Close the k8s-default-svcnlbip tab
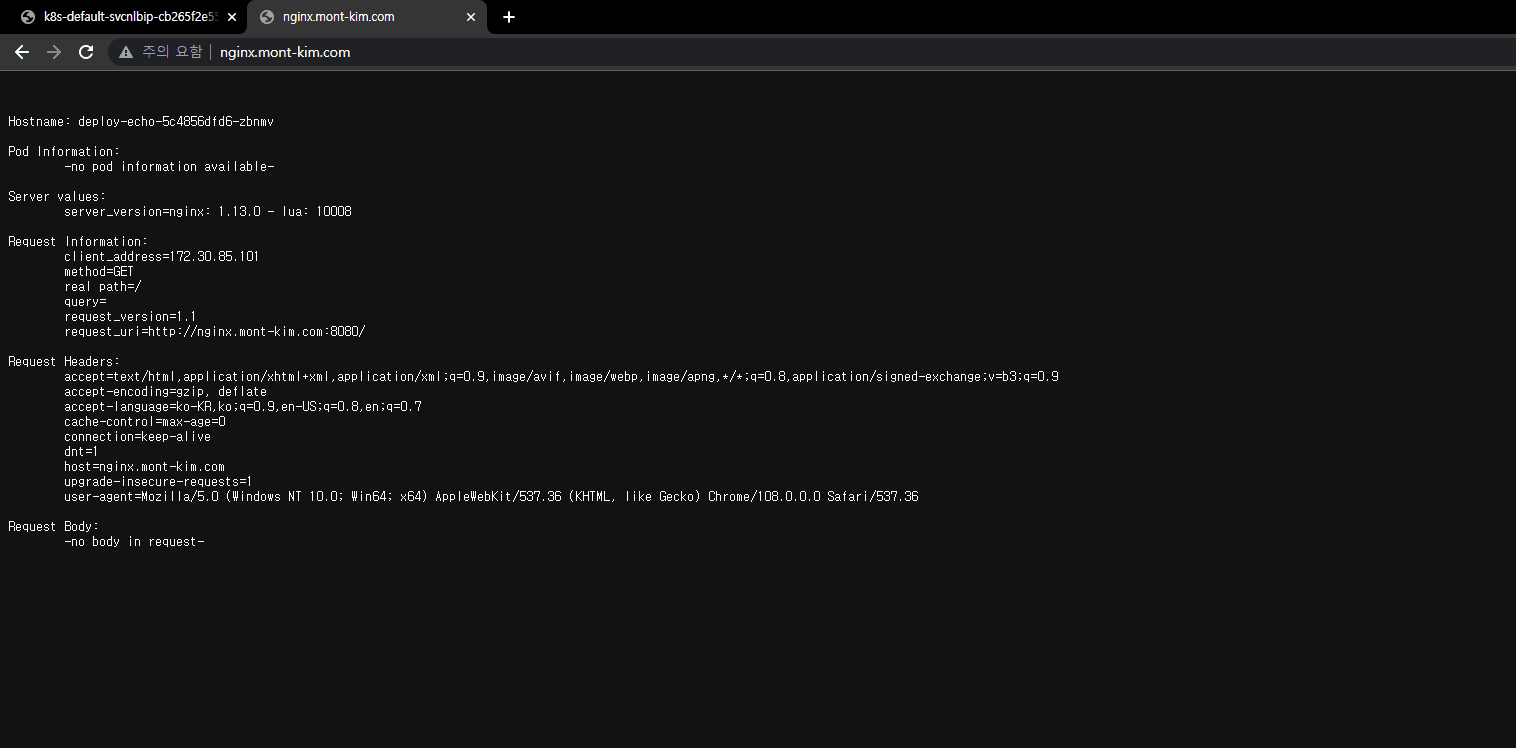The image size is (1516, 748). [x=232, y=17]
